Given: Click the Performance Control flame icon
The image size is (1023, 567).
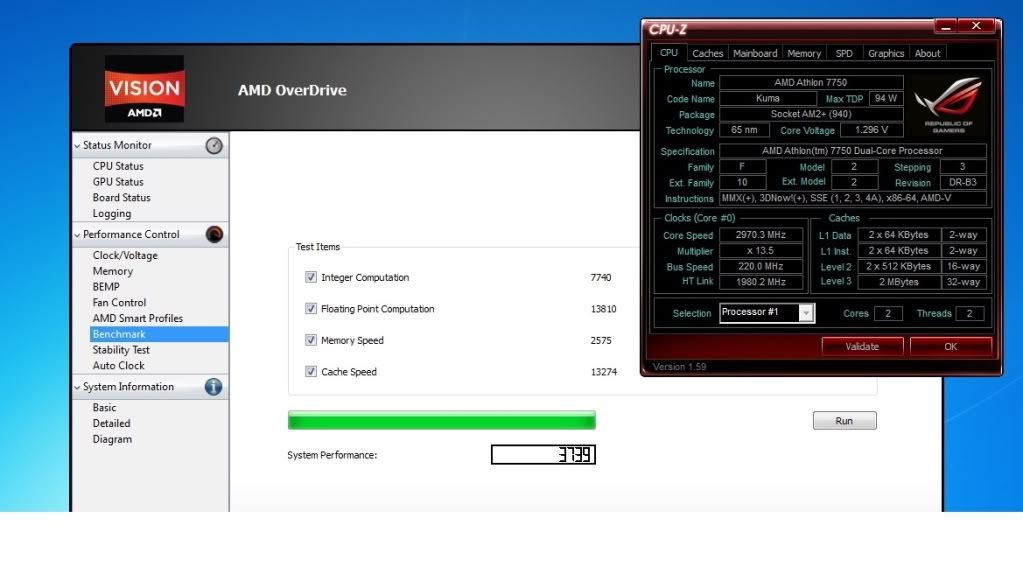Looking at the screenshot, I should [214, 234].
